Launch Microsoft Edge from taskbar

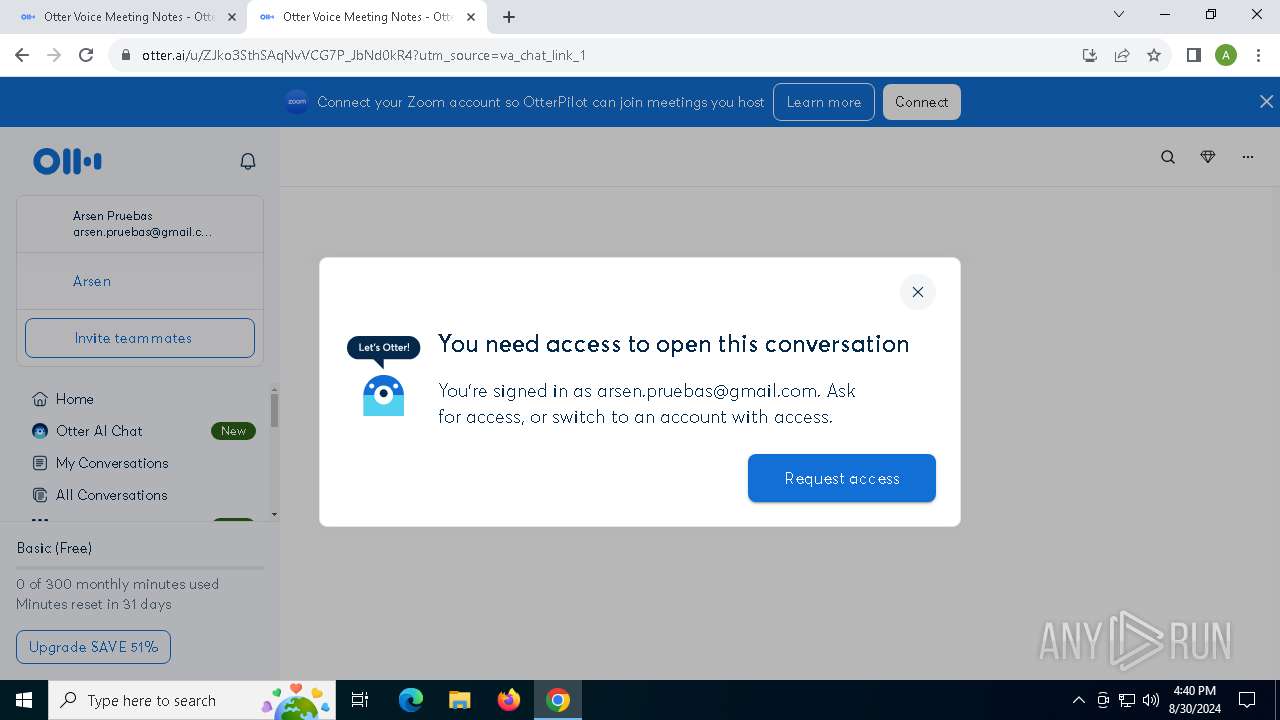[411, 700]
